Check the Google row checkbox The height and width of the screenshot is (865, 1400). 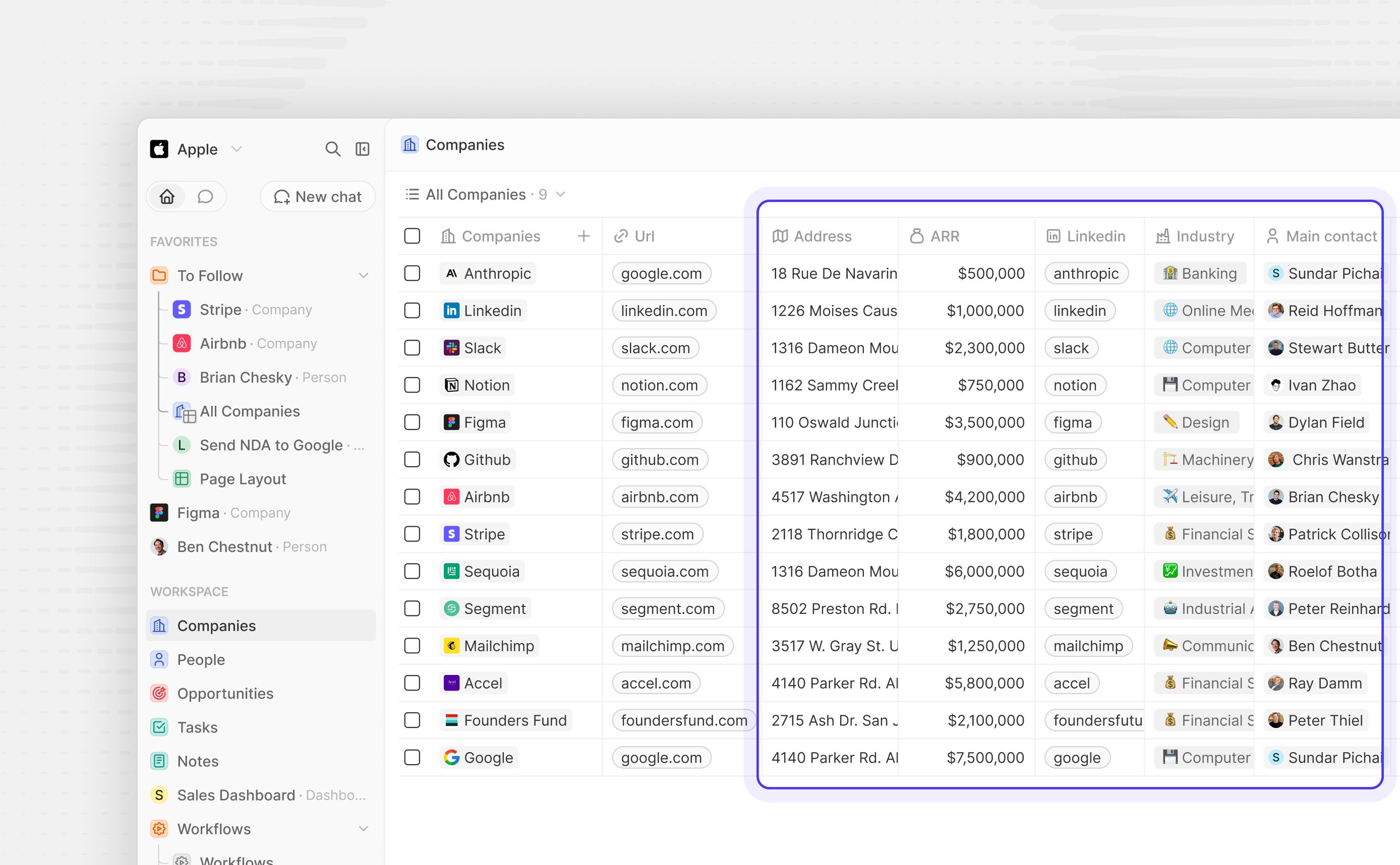click(x=412, y=758)
